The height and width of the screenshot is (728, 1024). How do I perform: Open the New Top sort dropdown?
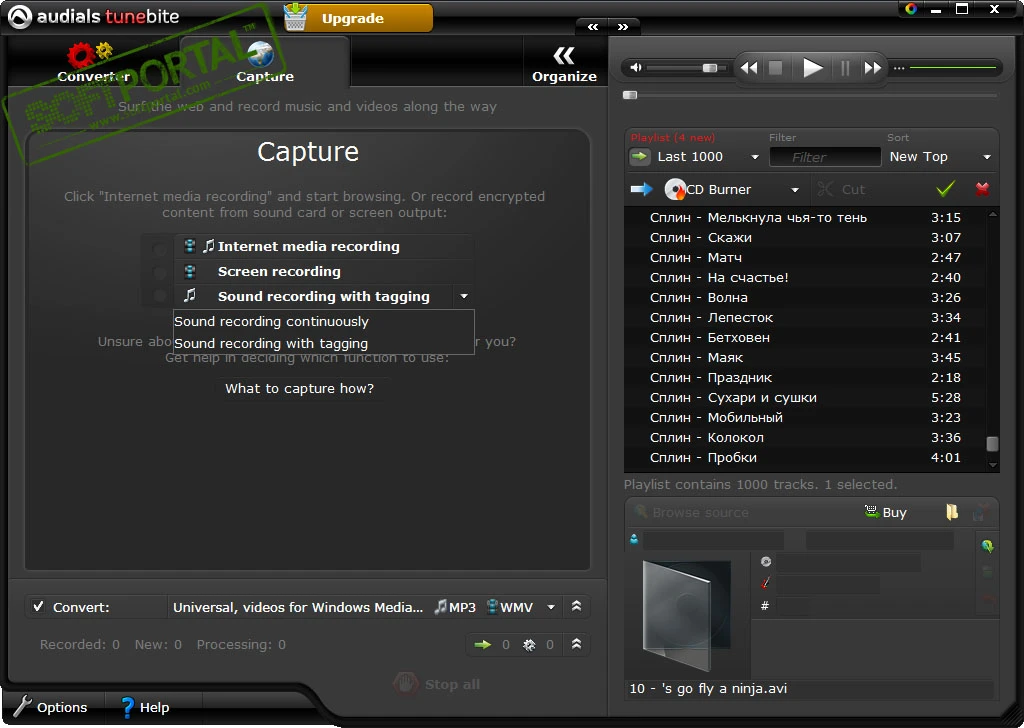click(x=986, y=157)
